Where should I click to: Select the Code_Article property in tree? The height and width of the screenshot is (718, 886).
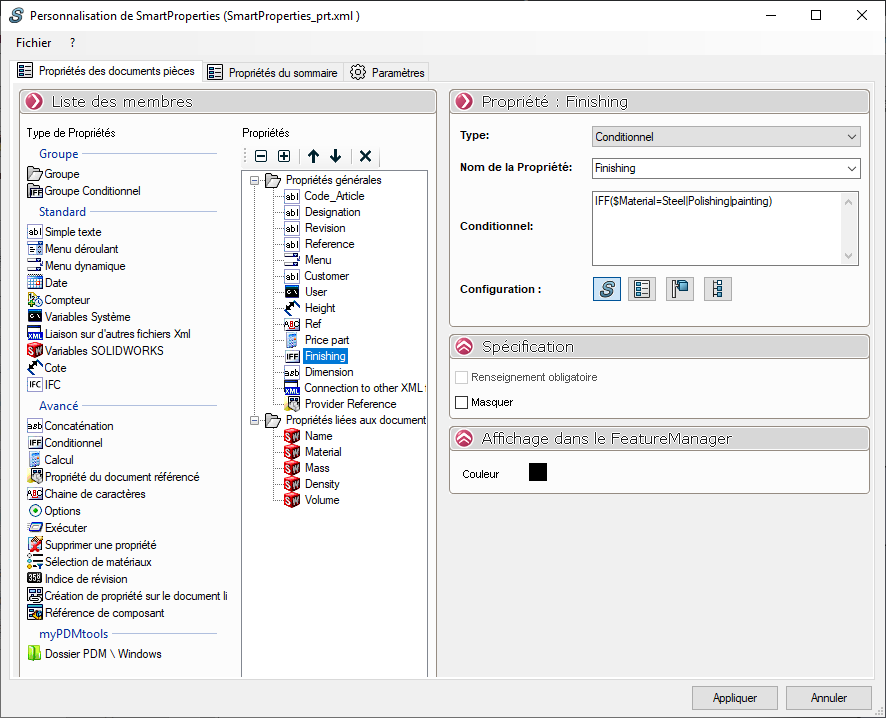coord(335,196)
